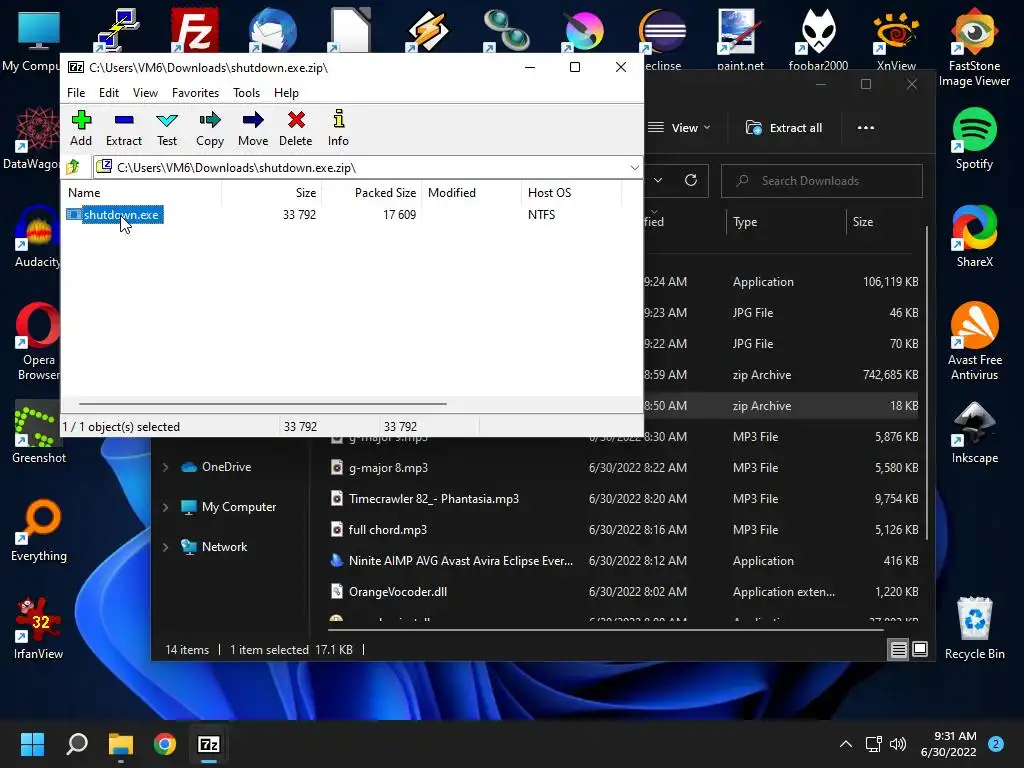Sort by Host OS column in 7-Zip
Screen dimensions: 1024x768
click(x=549, y=193)
